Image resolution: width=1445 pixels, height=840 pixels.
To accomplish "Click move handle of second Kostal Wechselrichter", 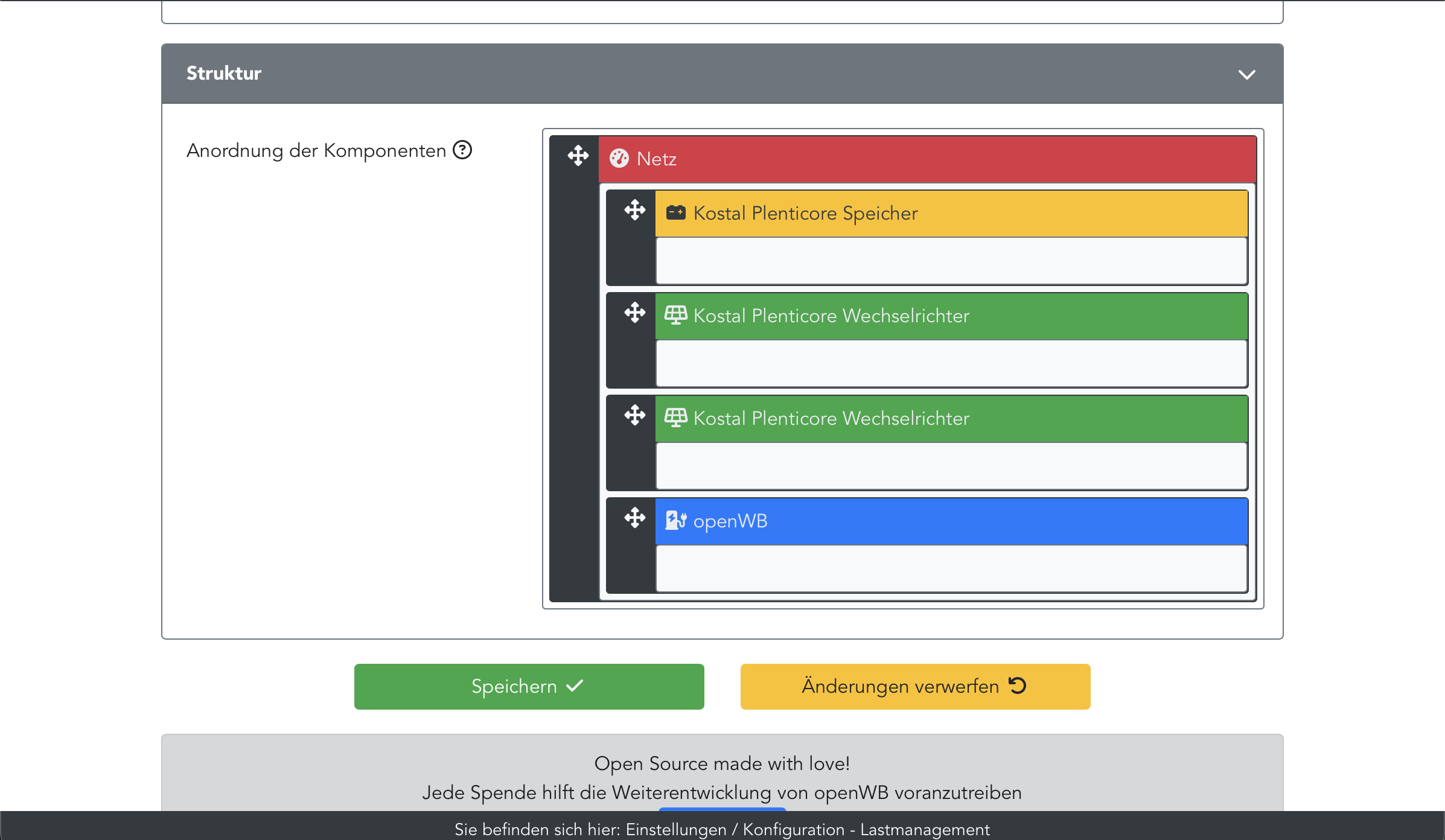I will (x=634, y=415).
